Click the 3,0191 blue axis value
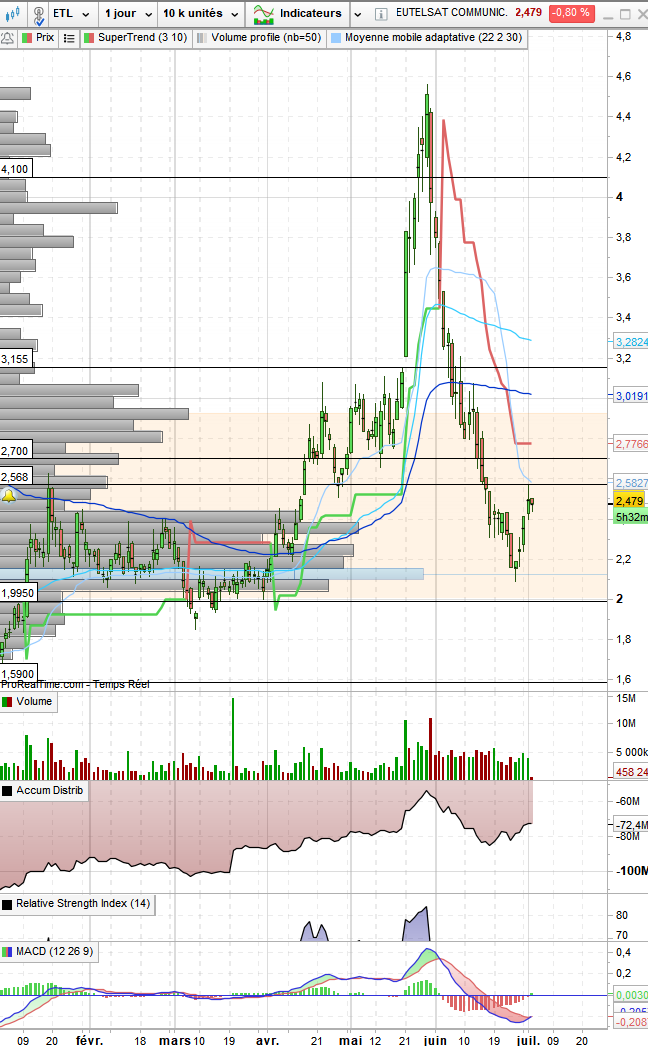Image resolution: width=648 pixels, height=1046 pixels. point(631,396)
